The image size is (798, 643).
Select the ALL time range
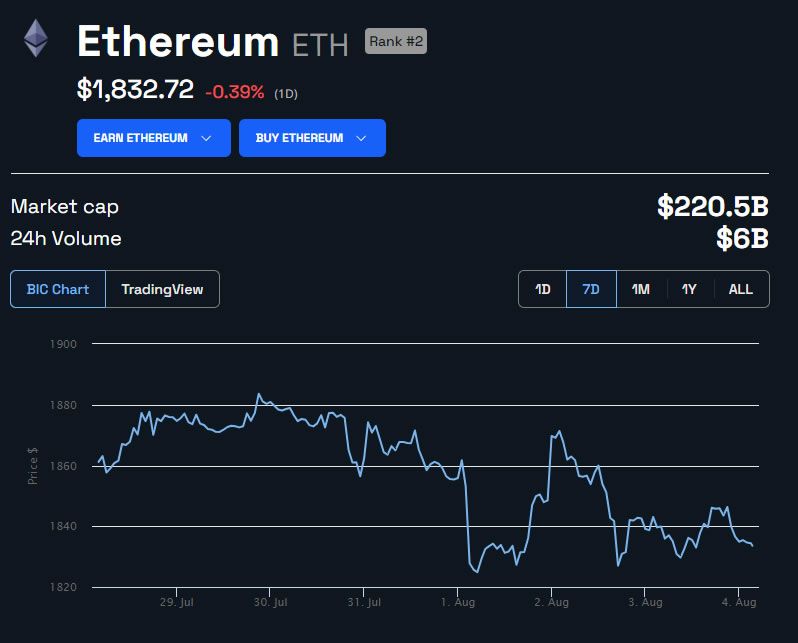click(x=740, y=289)
